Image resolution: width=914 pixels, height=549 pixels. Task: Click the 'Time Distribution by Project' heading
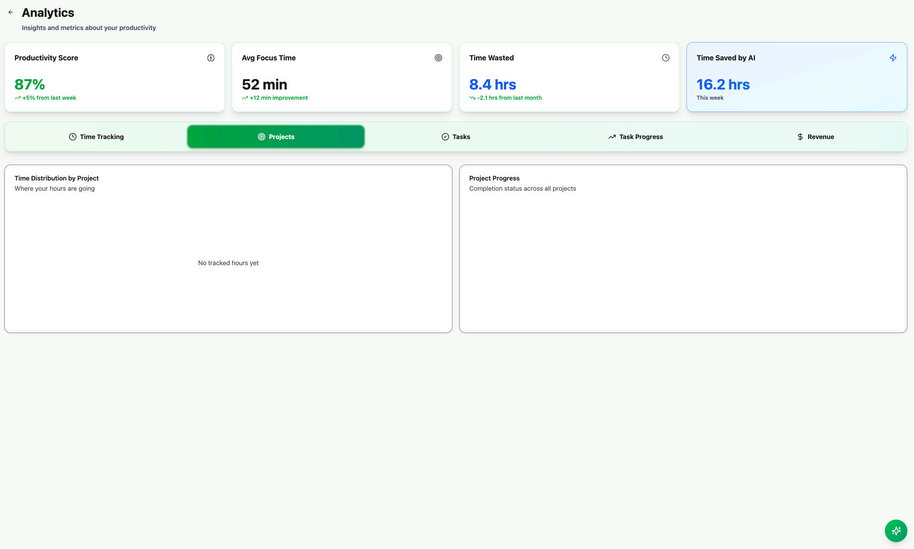tap(57, 178)
